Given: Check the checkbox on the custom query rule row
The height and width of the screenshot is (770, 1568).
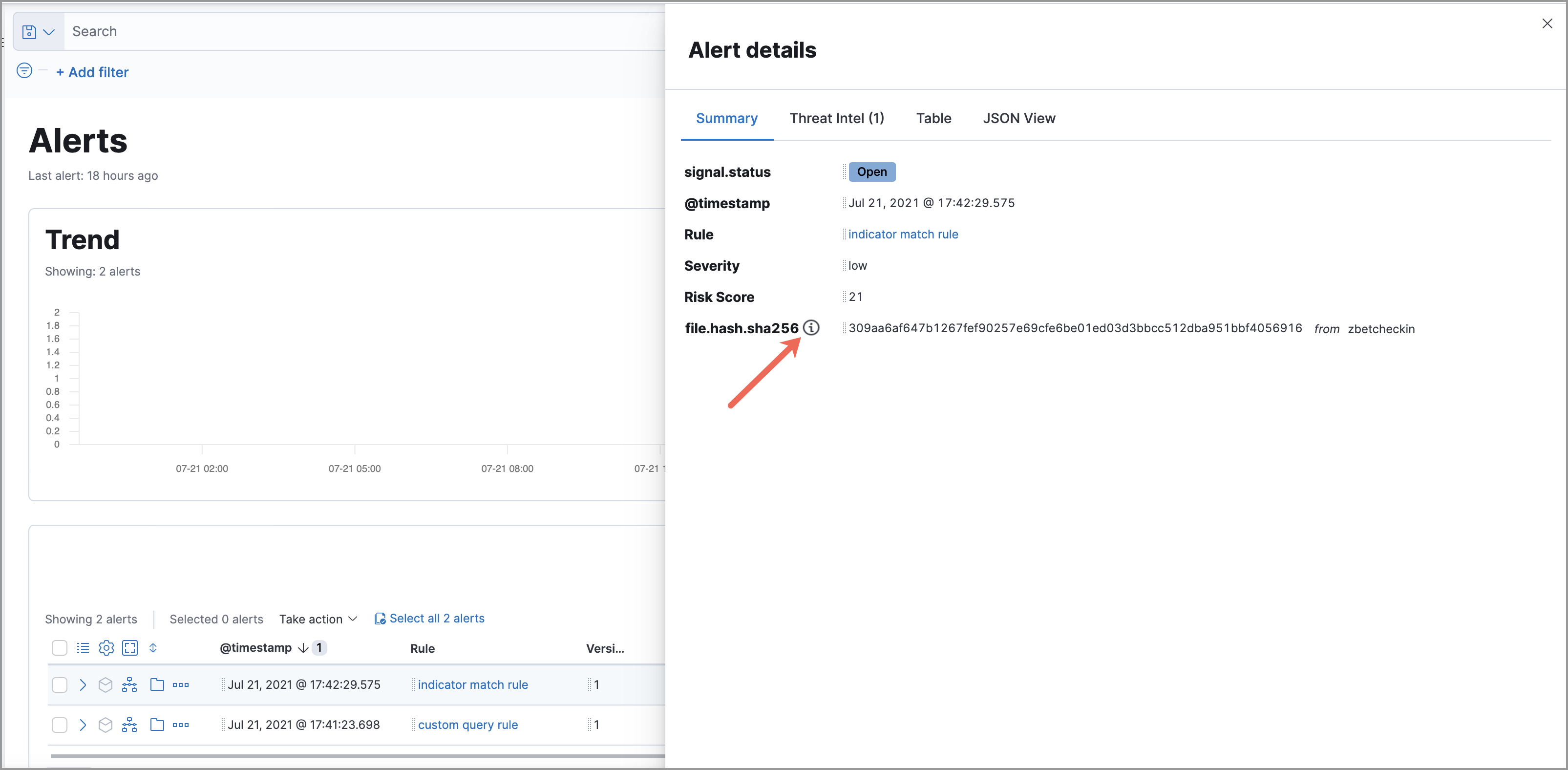Looking at the screenshot, I should [x=59, y=725].
